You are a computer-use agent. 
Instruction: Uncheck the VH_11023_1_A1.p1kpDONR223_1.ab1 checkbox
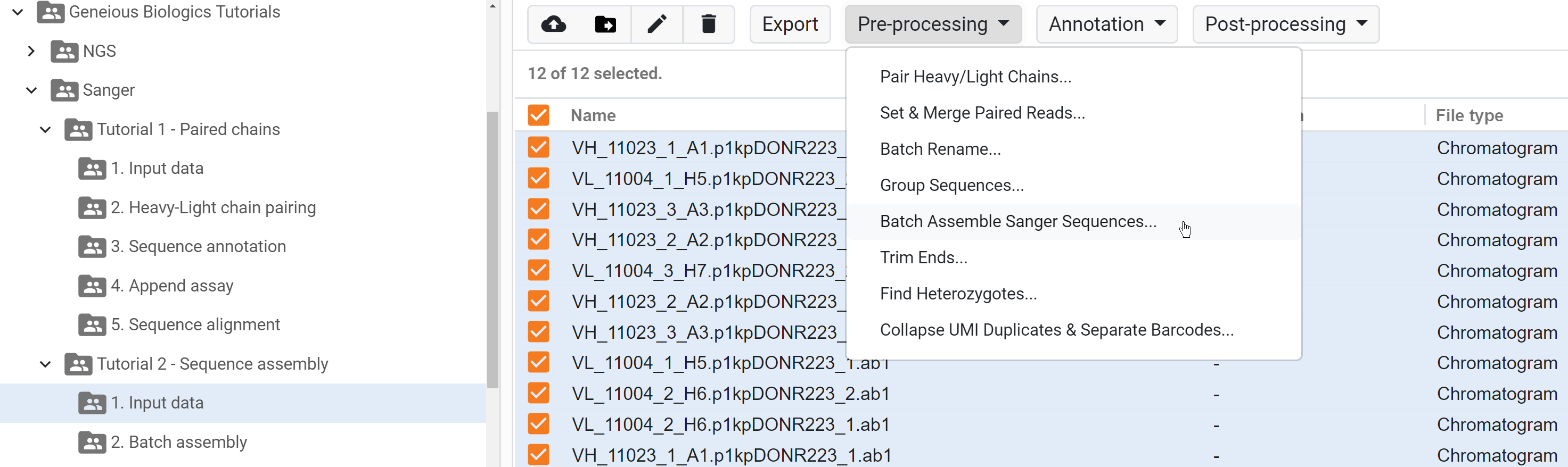pos(539,454)
